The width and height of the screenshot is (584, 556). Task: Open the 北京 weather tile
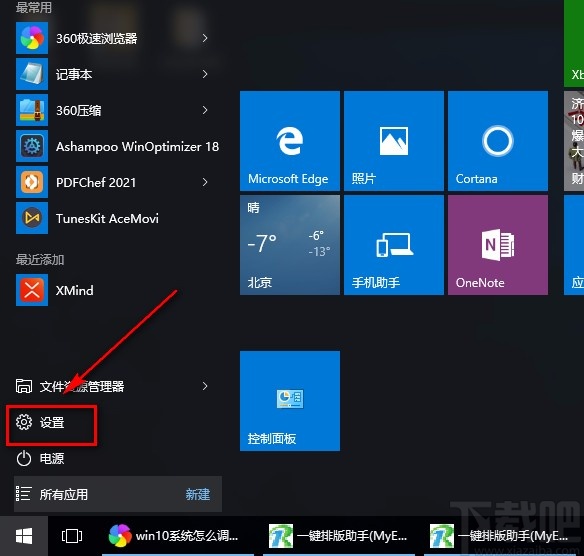pyautogui.click(x=290, y=245)
